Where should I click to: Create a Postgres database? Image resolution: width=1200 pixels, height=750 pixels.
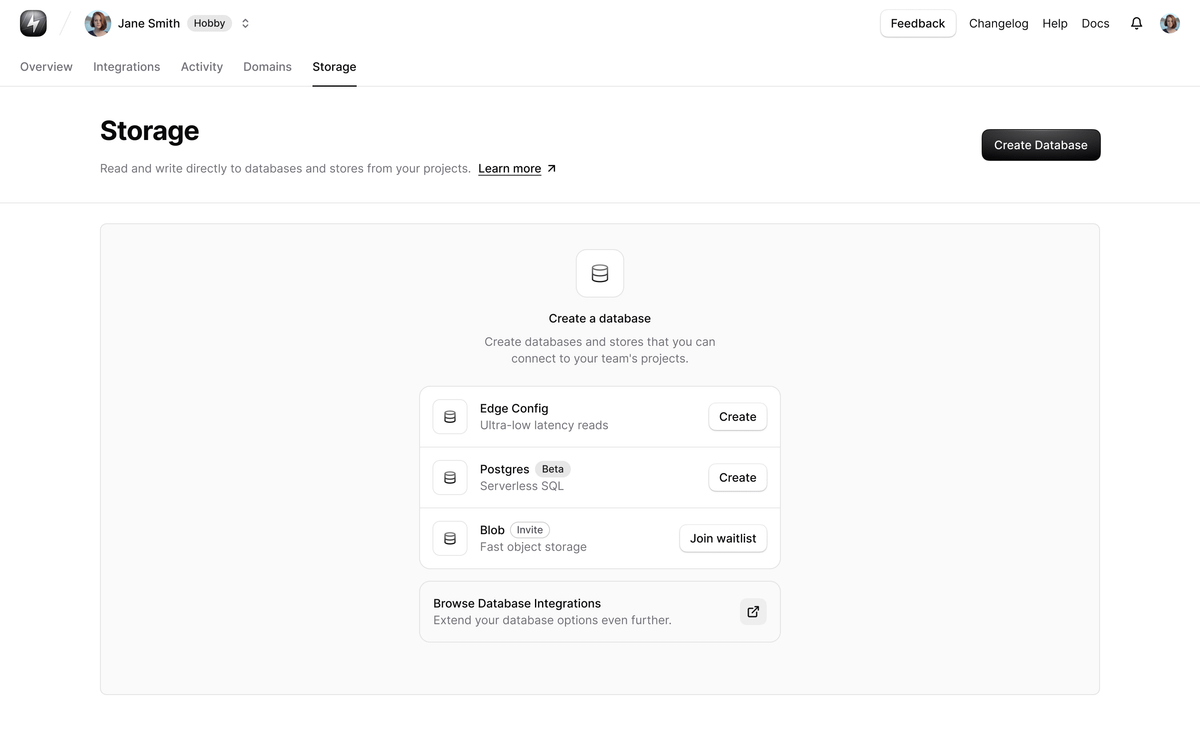737,478
